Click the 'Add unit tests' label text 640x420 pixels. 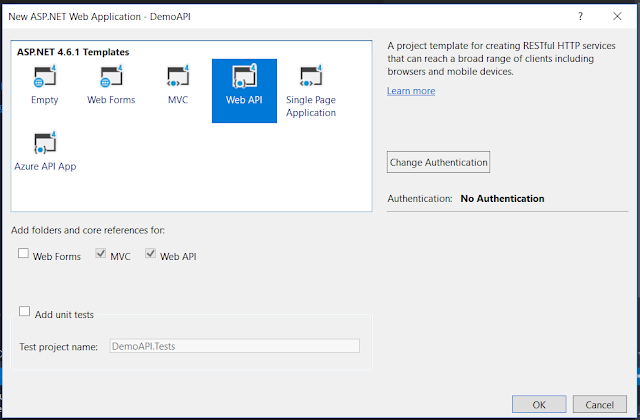[64, 315]
